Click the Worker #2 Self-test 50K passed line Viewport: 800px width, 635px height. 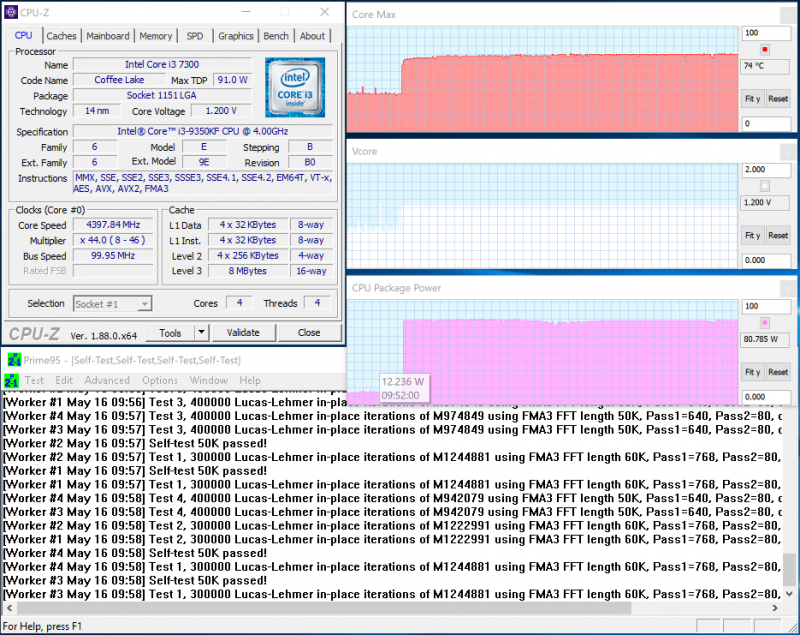click(135, 444)
